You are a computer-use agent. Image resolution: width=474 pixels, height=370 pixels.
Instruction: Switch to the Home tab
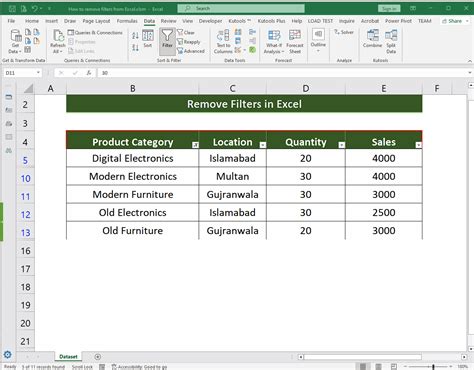(x=32, y=21)
